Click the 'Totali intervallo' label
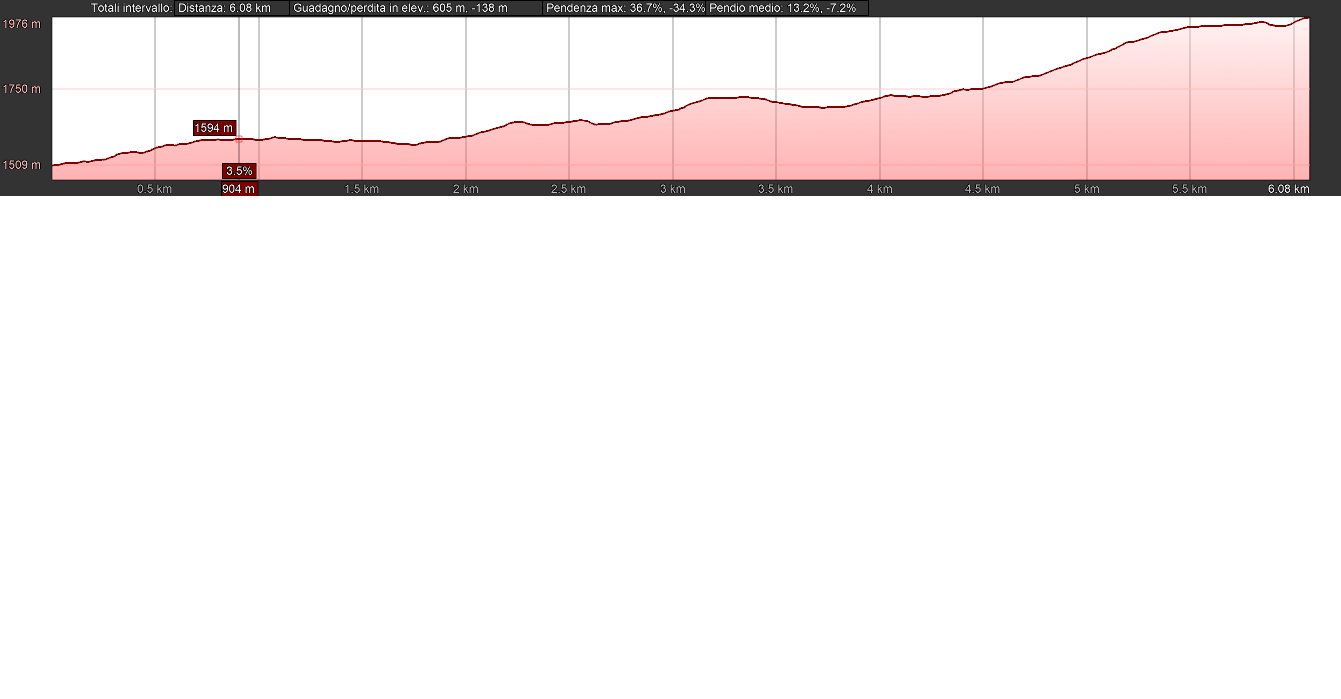The width and height of the screenshot is (1341, 699). 131,8
